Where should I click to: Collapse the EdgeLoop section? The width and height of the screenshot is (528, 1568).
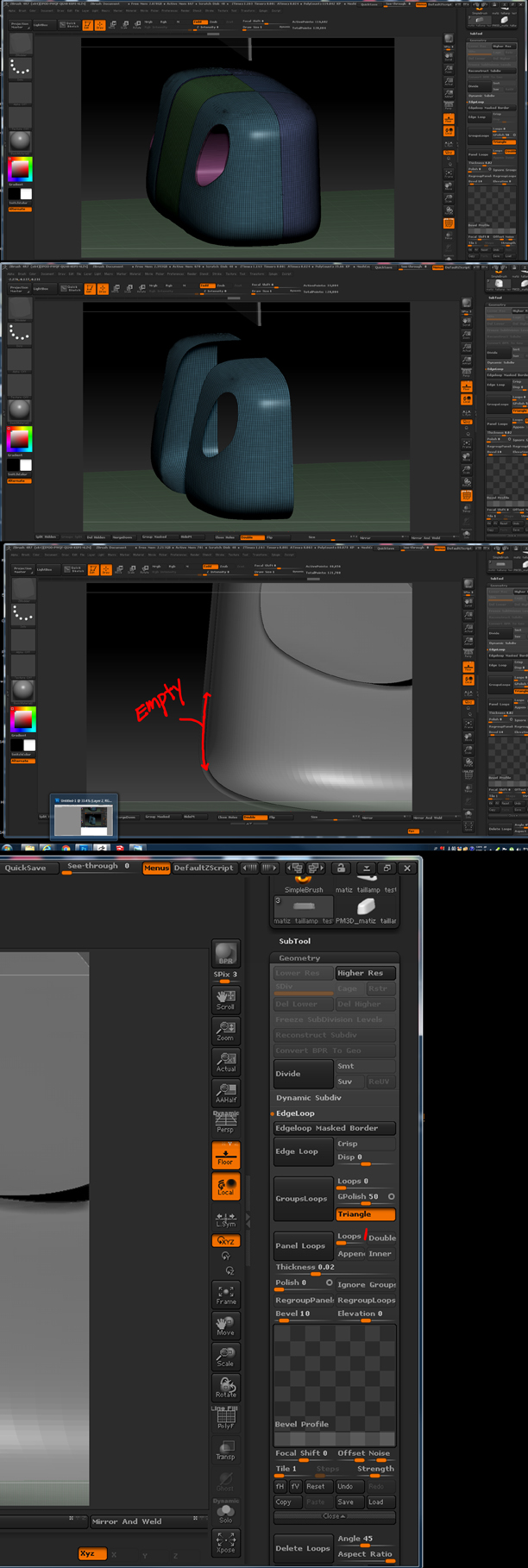click(x=295, y=1113)
